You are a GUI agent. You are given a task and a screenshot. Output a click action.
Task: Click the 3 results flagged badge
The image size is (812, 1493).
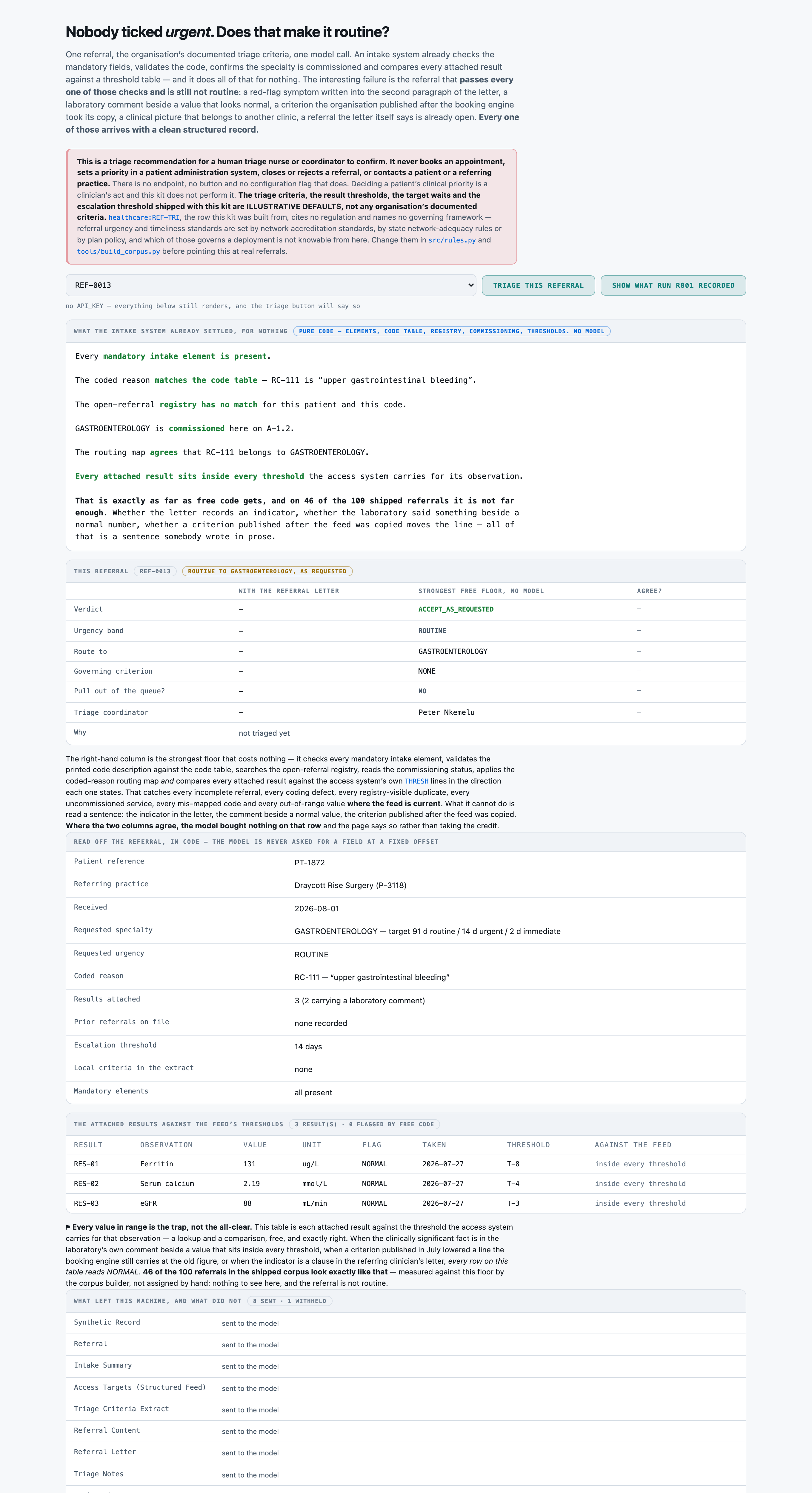click(364, 1125)
